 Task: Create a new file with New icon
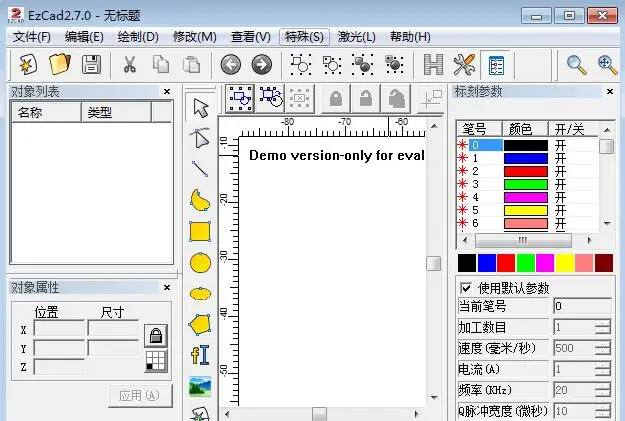(28, 64)
